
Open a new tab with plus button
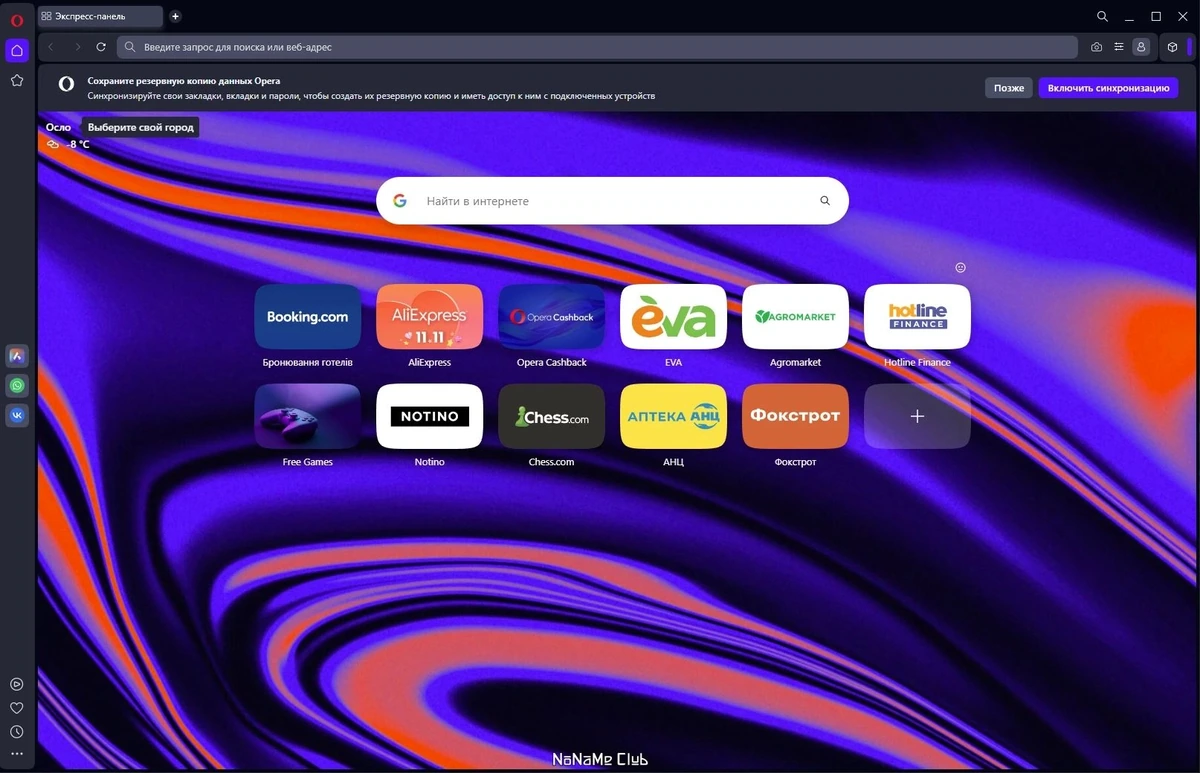pos(175,16)
